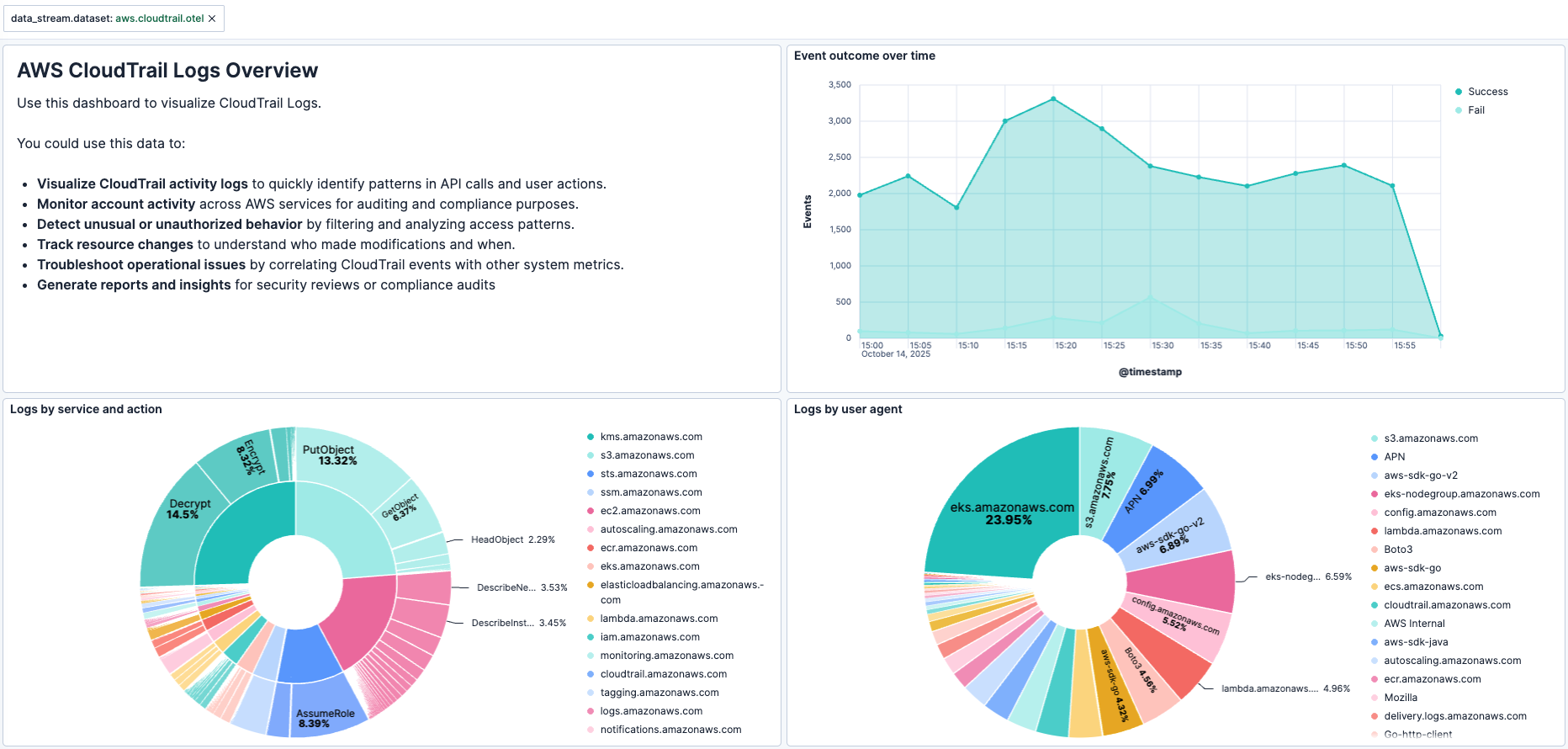Click sts.amazonaws.com legend entry
This screenshot has width=1568, height=749.
pos(648,474)
